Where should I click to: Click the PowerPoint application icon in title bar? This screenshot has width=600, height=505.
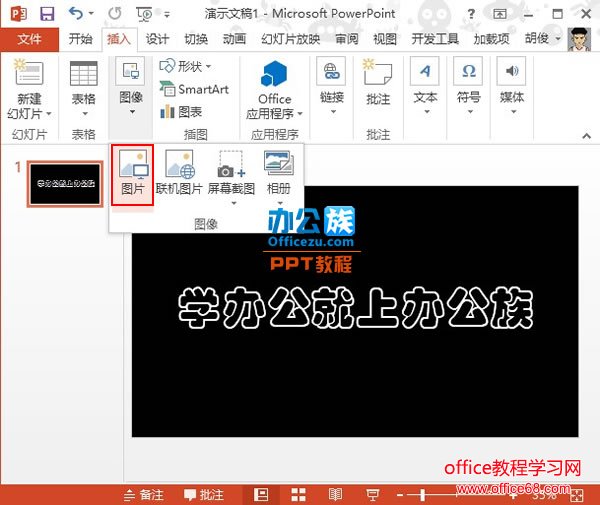coord(18,14)
